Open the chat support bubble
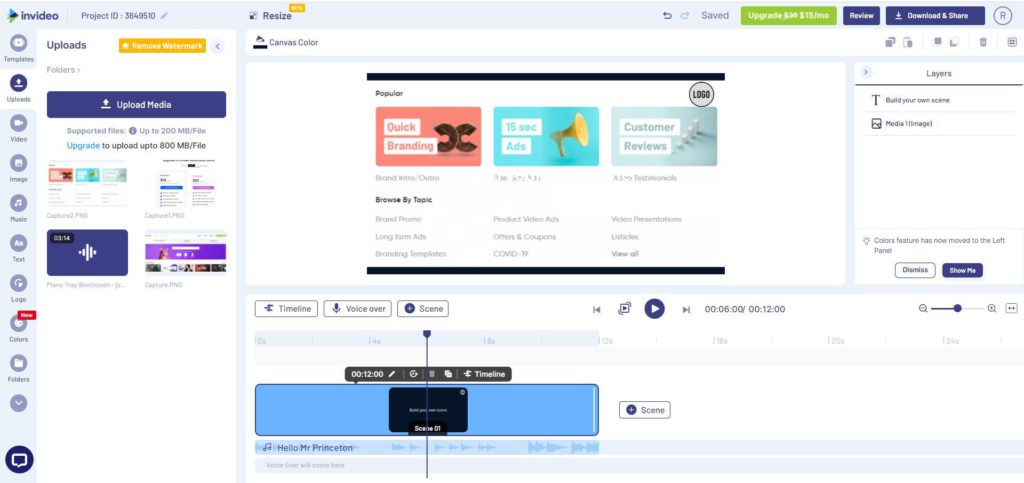Screen dimensions: 1024x483 pyautogui.click(x=19, y=460)
